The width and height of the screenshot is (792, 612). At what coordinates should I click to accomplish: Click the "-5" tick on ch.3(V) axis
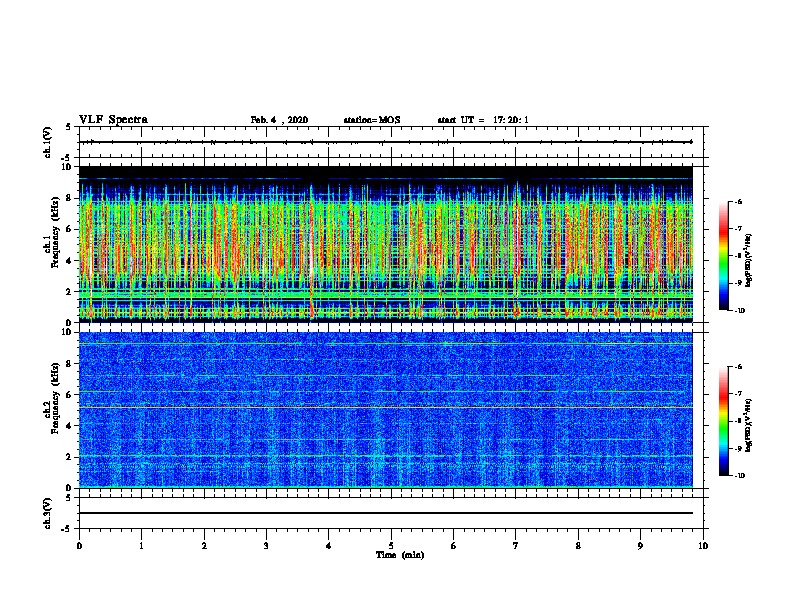[67, 529]
